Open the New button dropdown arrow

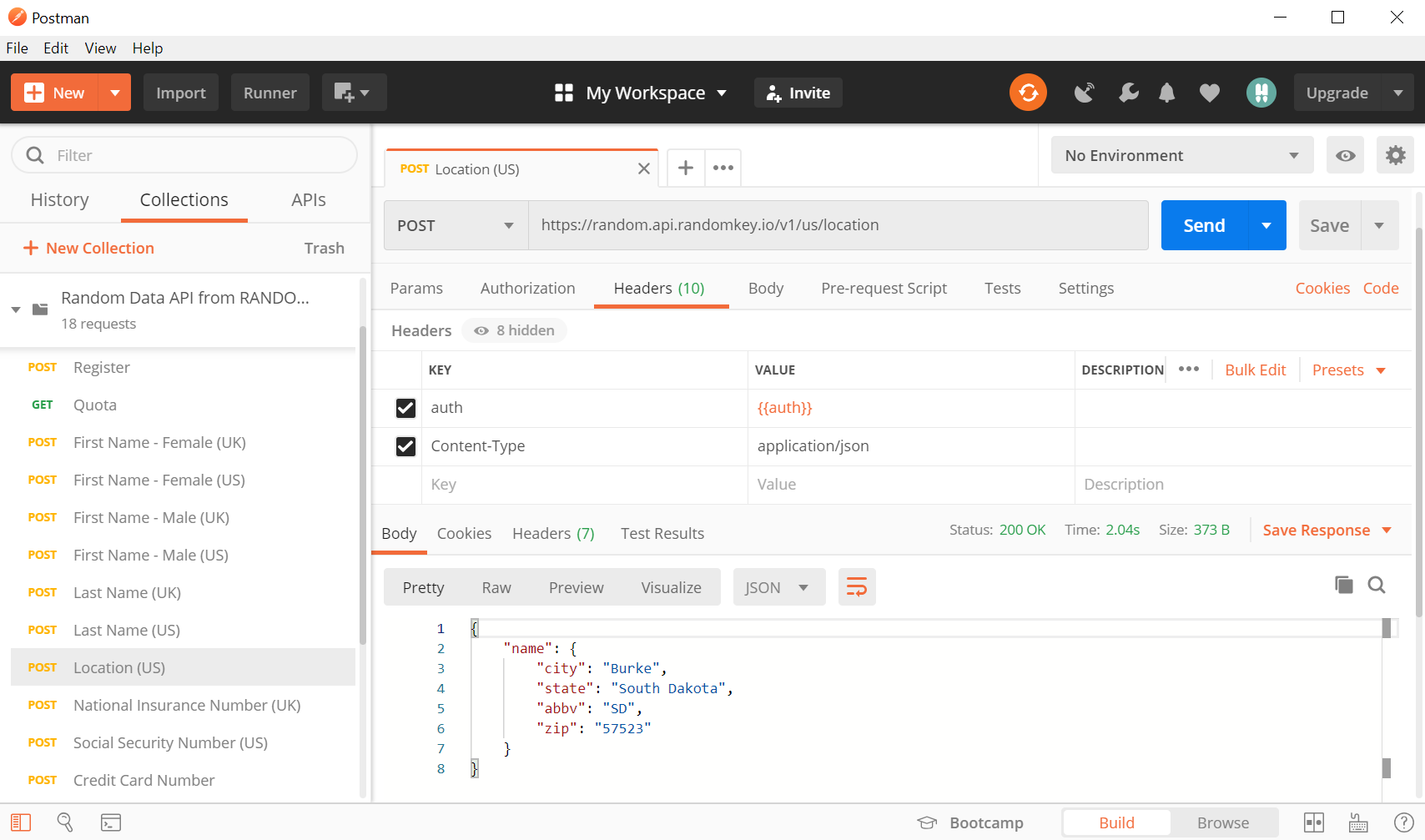[115, 93]
